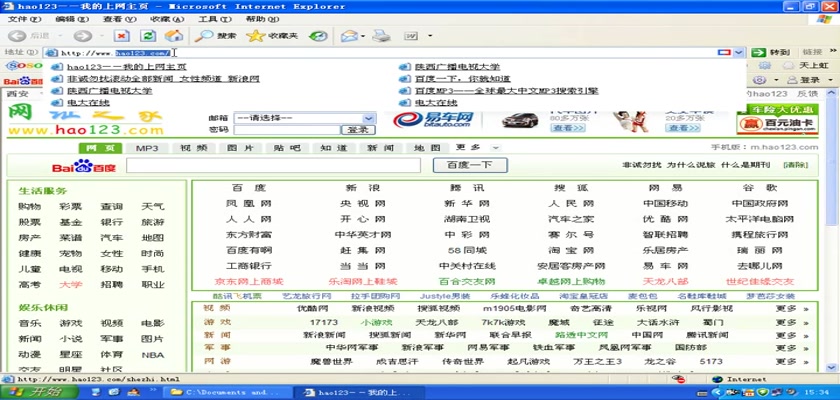Click the 天气 link under 生活服务

pyautogui.click(x=153, y=206)
